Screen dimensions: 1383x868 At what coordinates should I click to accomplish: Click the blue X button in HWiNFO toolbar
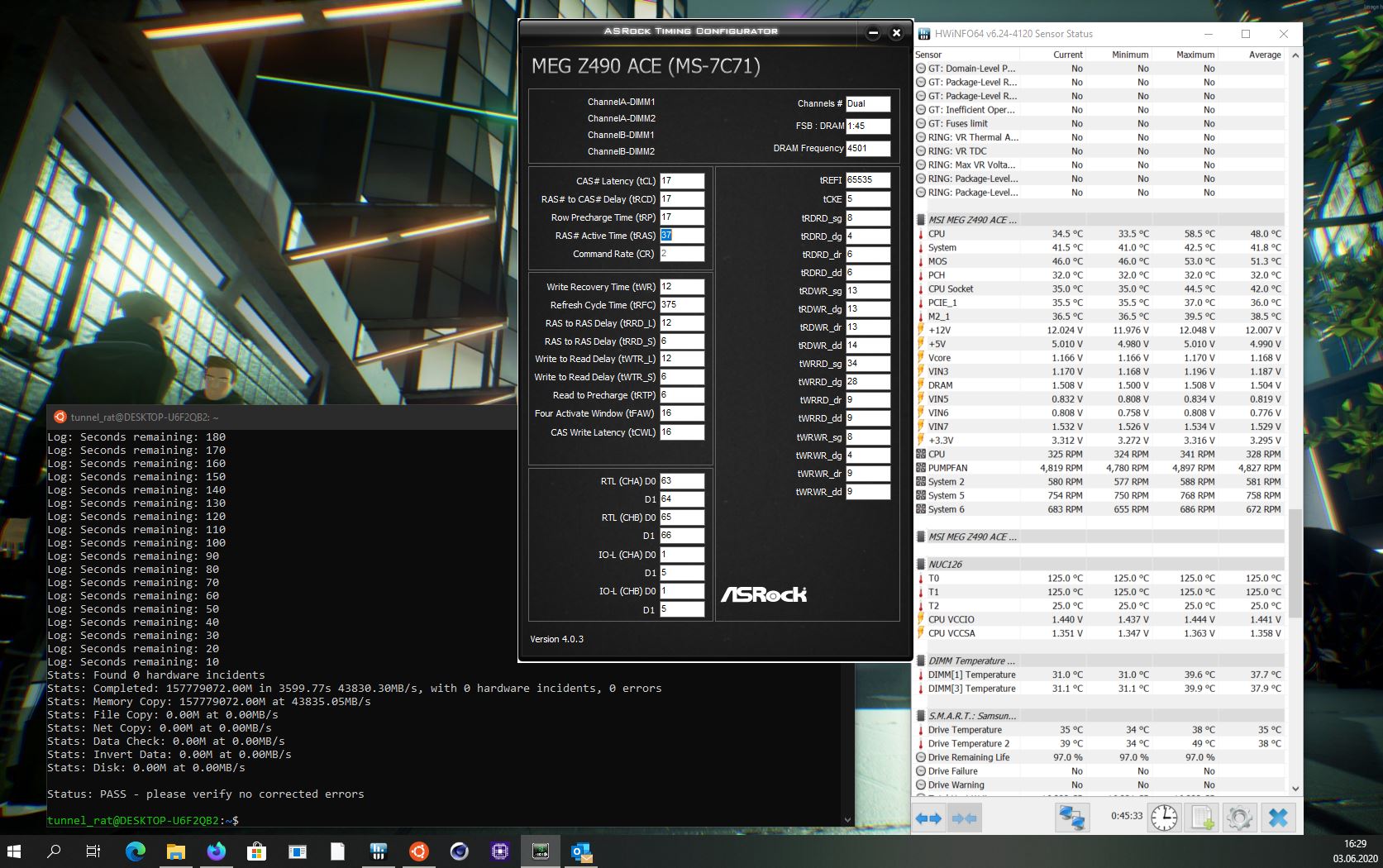click(1278, 818)
